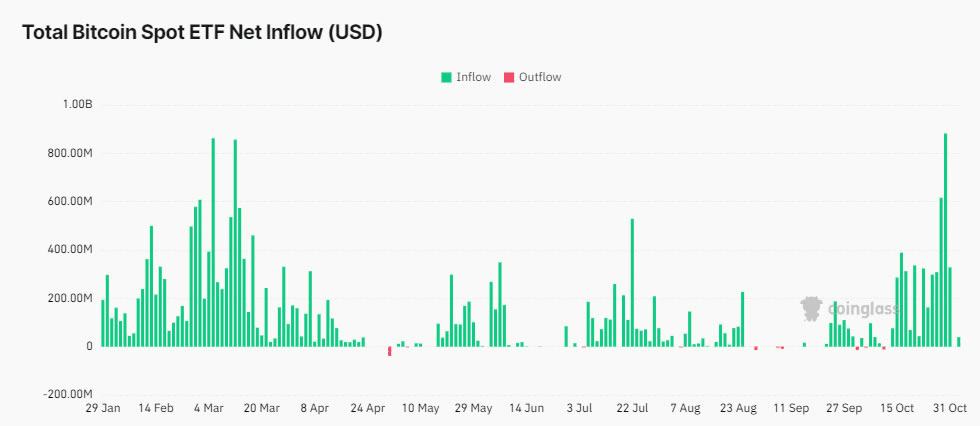Click the tall inflow bar above 22 Jul
The height and width of the screenshot is (426, 980).
click(632, 282)
